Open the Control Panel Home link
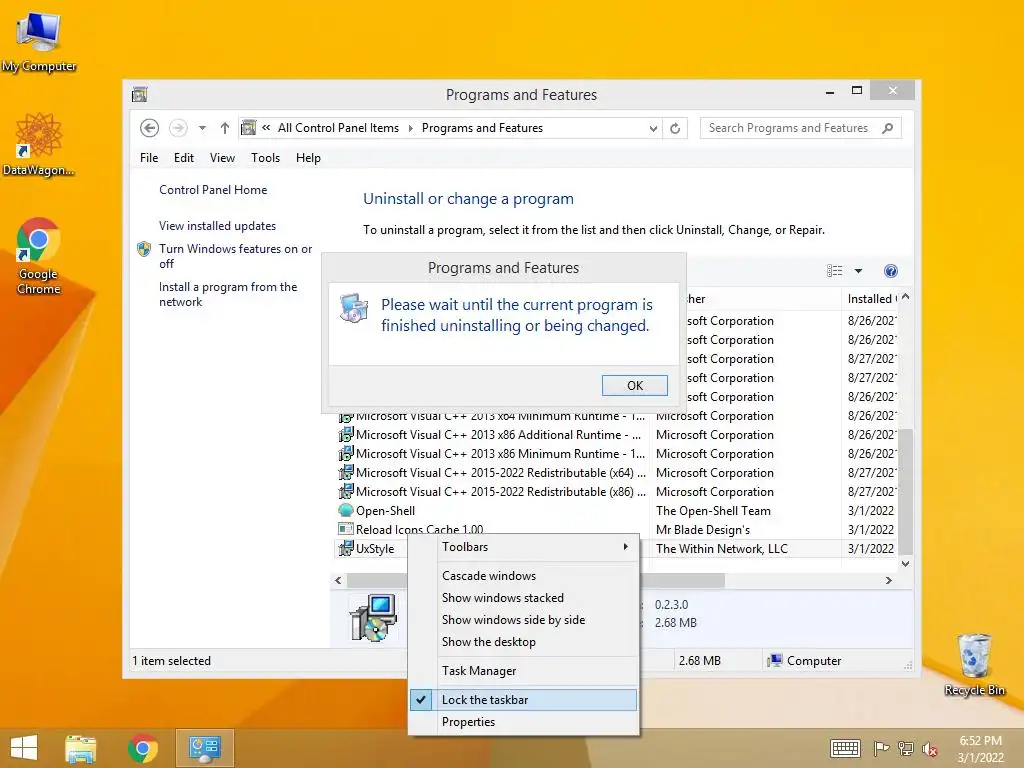The width and height of the screenshot is (1024, 768). 213,190
